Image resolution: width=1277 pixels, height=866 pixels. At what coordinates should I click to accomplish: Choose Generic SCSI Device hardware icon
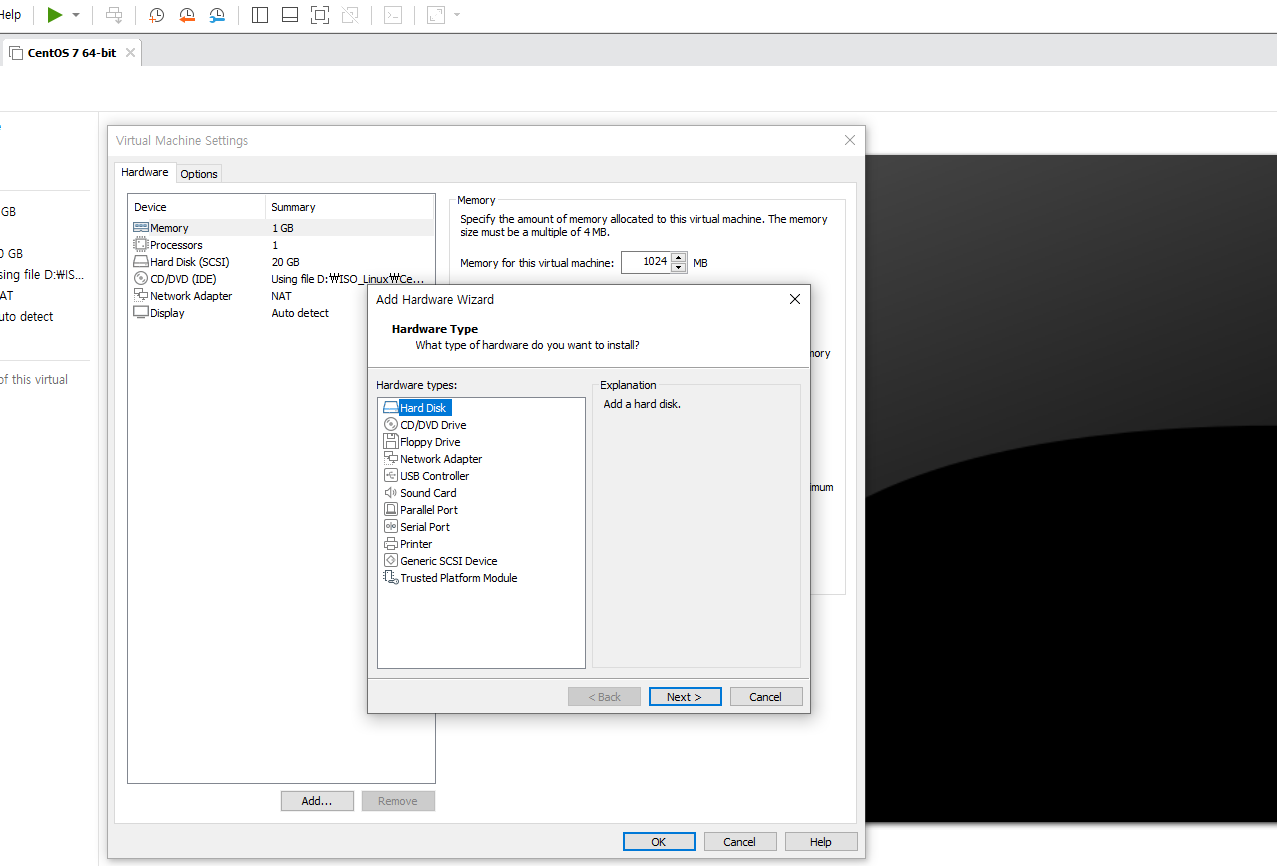tap(391, 561)
